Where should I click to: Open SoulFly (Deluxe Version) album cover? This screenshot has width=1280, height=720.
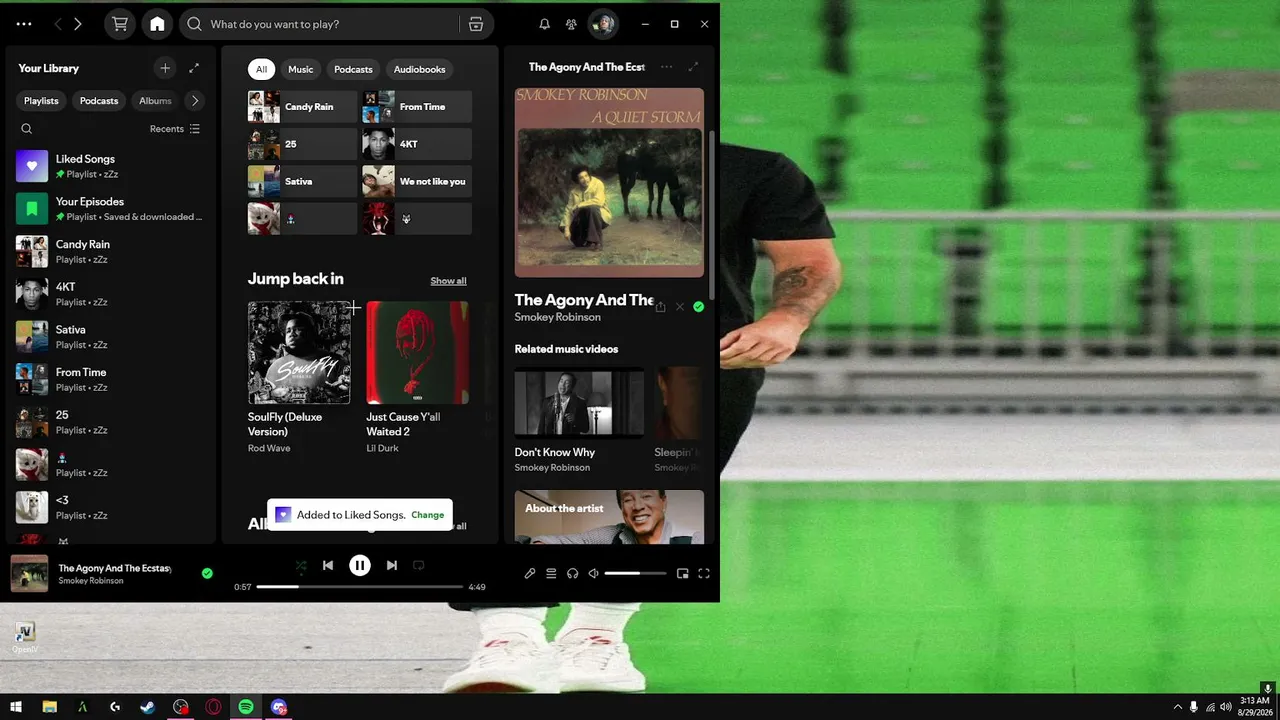(299, 353)
